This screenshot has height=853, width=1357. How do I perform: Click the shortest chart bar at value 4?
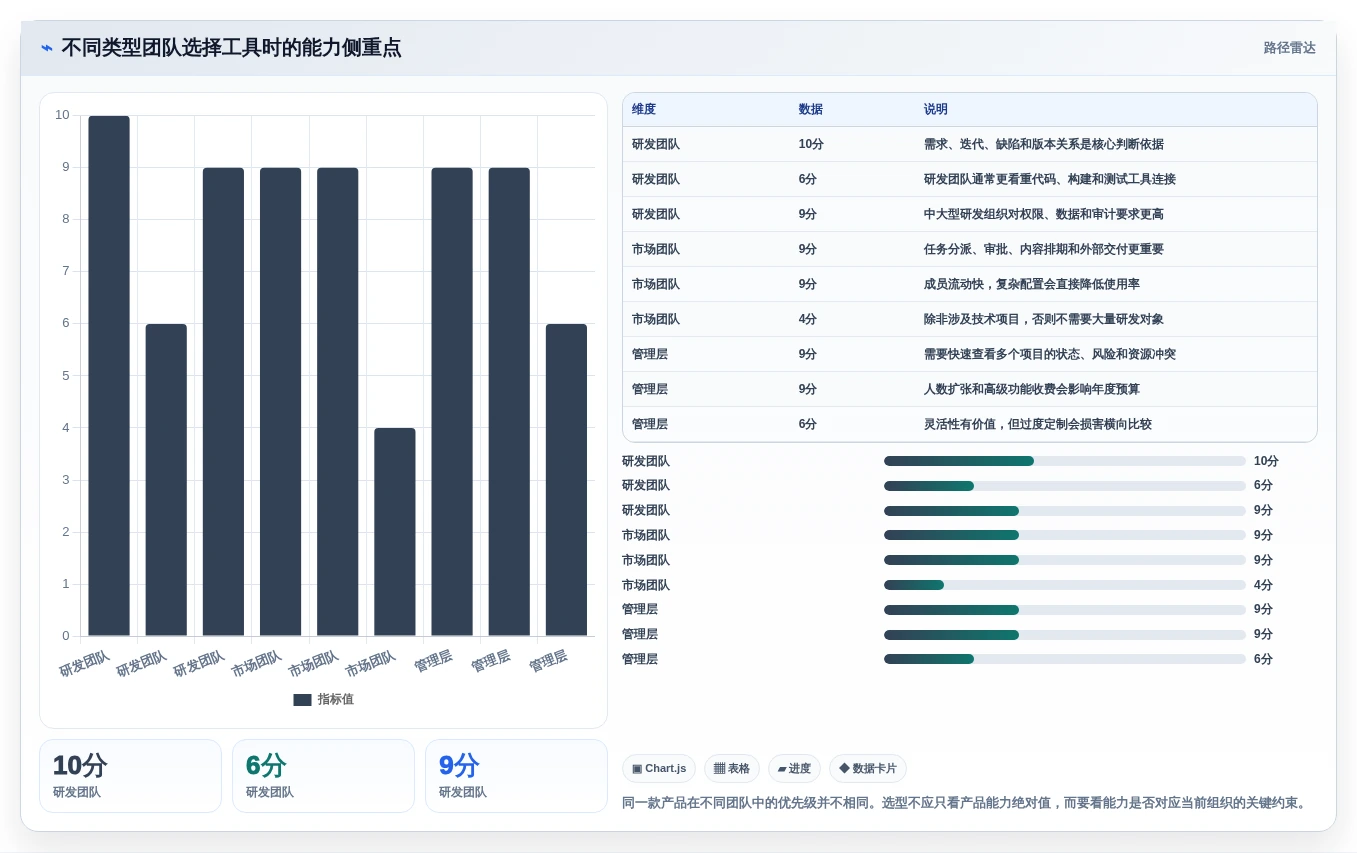pyautogui.click(x=395, y=532)
